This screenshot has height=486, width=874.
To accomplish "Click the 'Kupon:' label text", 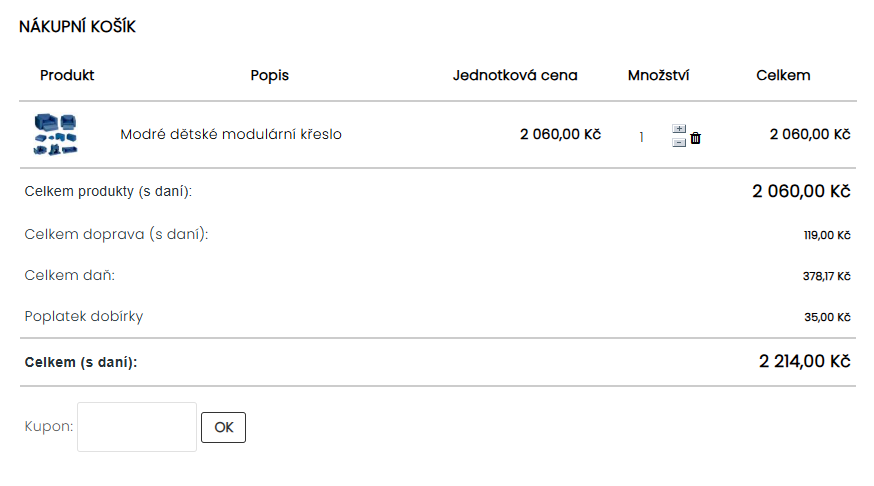I will [x=48, y=426].
